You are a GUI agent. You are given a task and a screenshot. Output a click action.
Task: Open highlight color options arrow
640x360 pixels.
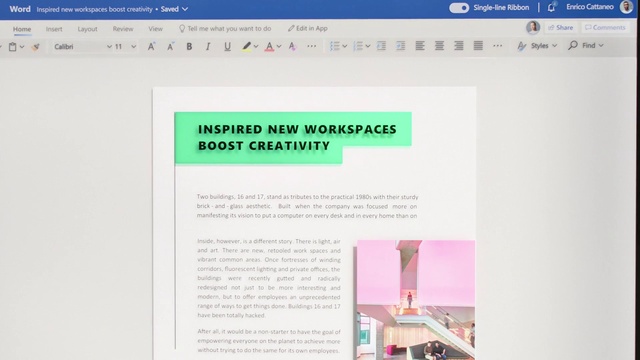click(256, 47)
